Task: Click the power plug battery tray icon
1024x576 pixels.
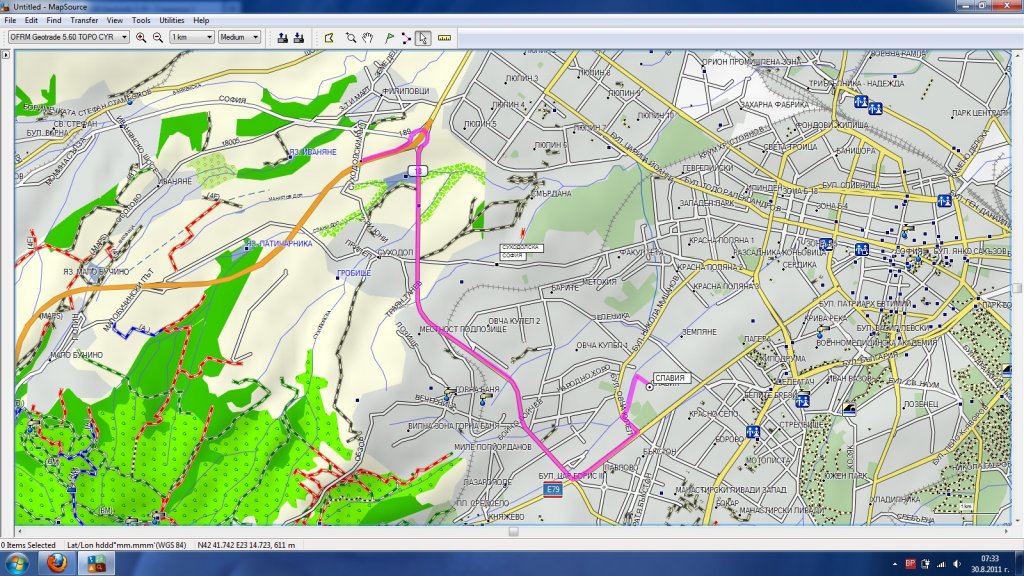Action: pyautogui.click(x=925, y=564)
